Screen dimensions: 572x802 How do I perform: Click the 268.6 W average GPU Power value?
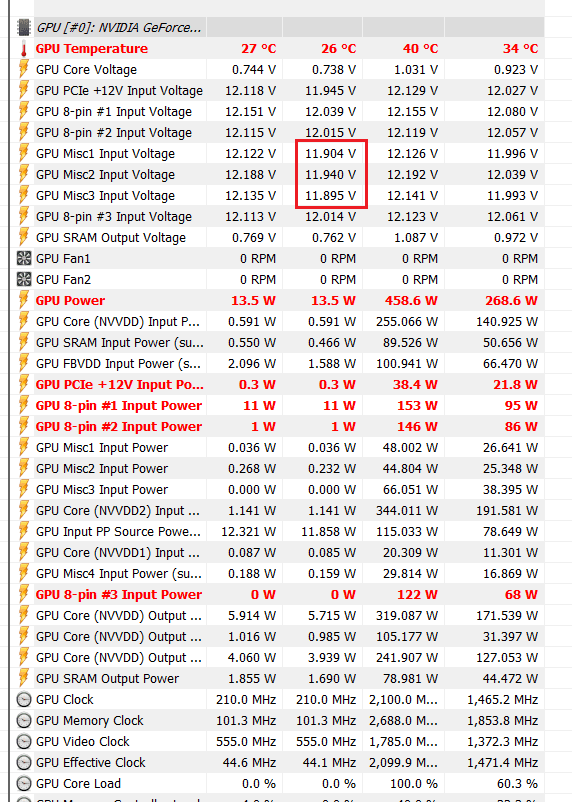(512, 300)
